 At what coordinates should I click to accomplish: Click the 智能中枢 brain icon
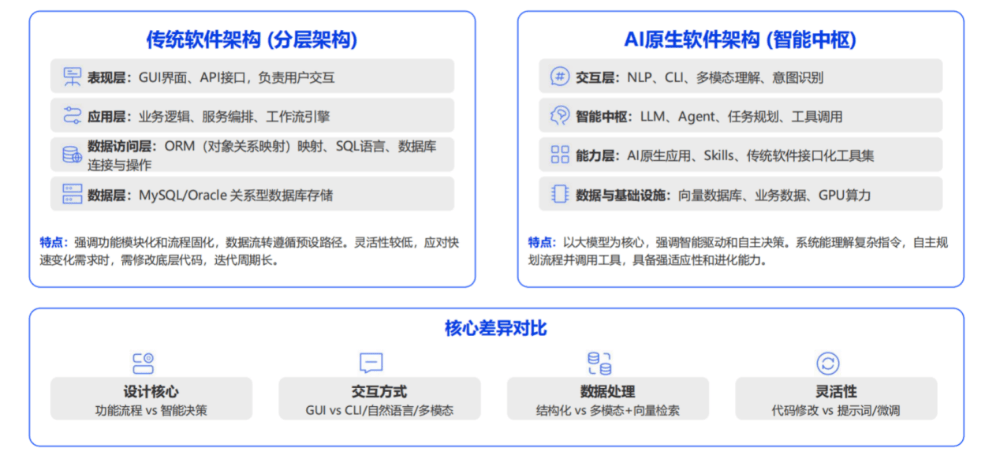point(559,116)
